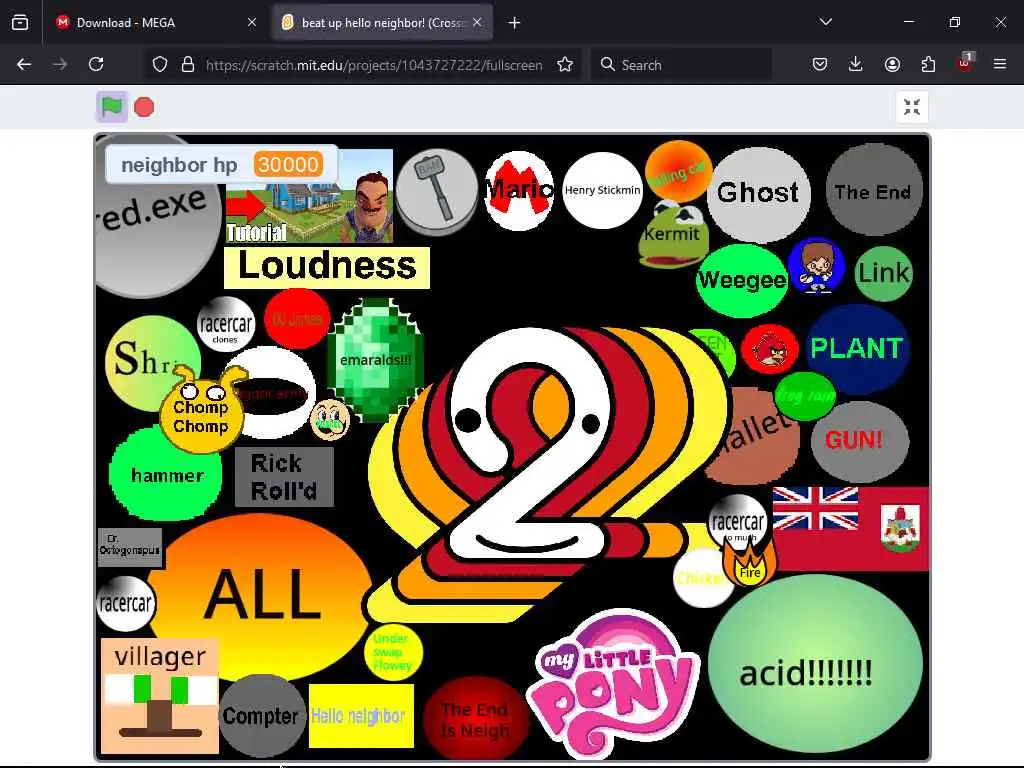Screen dimensions: 1024x768
Task: Click the frog rain green circle
Action: [x=805, y=396]
